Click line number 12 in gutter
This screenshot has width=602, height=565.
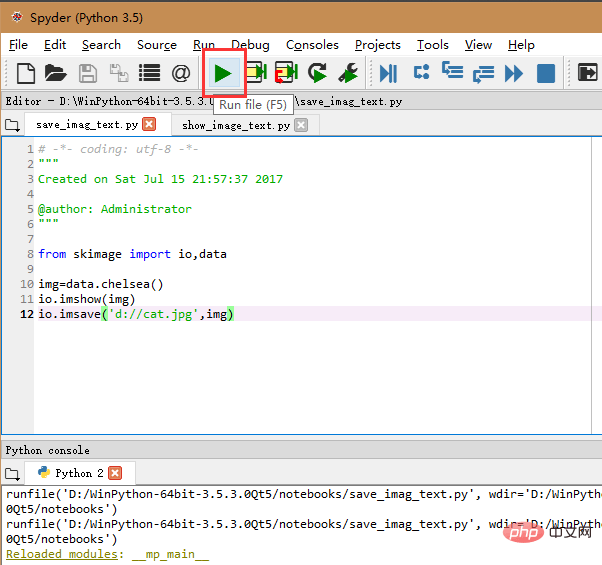26,314
